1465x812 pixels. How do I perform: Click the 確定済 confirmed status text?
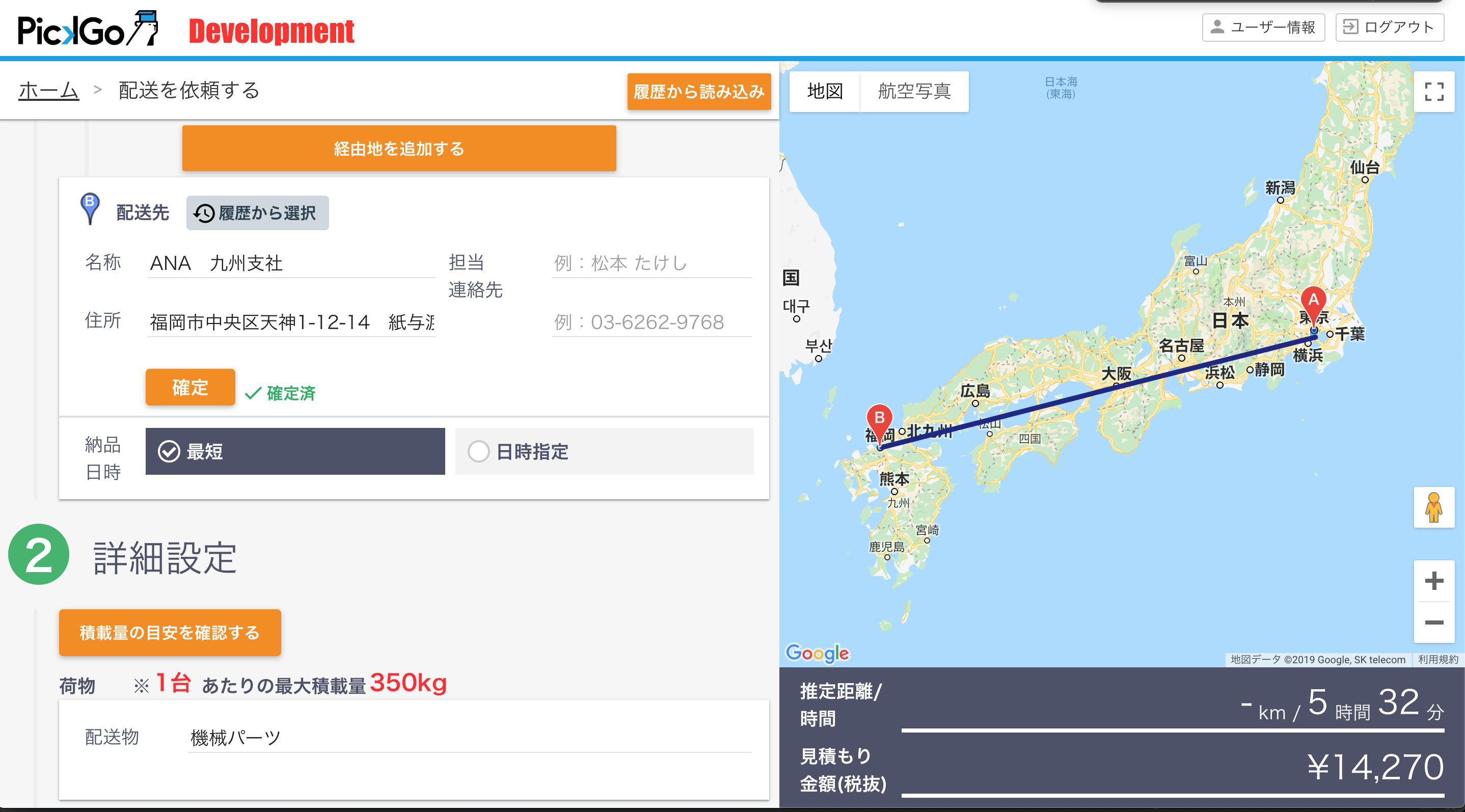click(291, 393)
